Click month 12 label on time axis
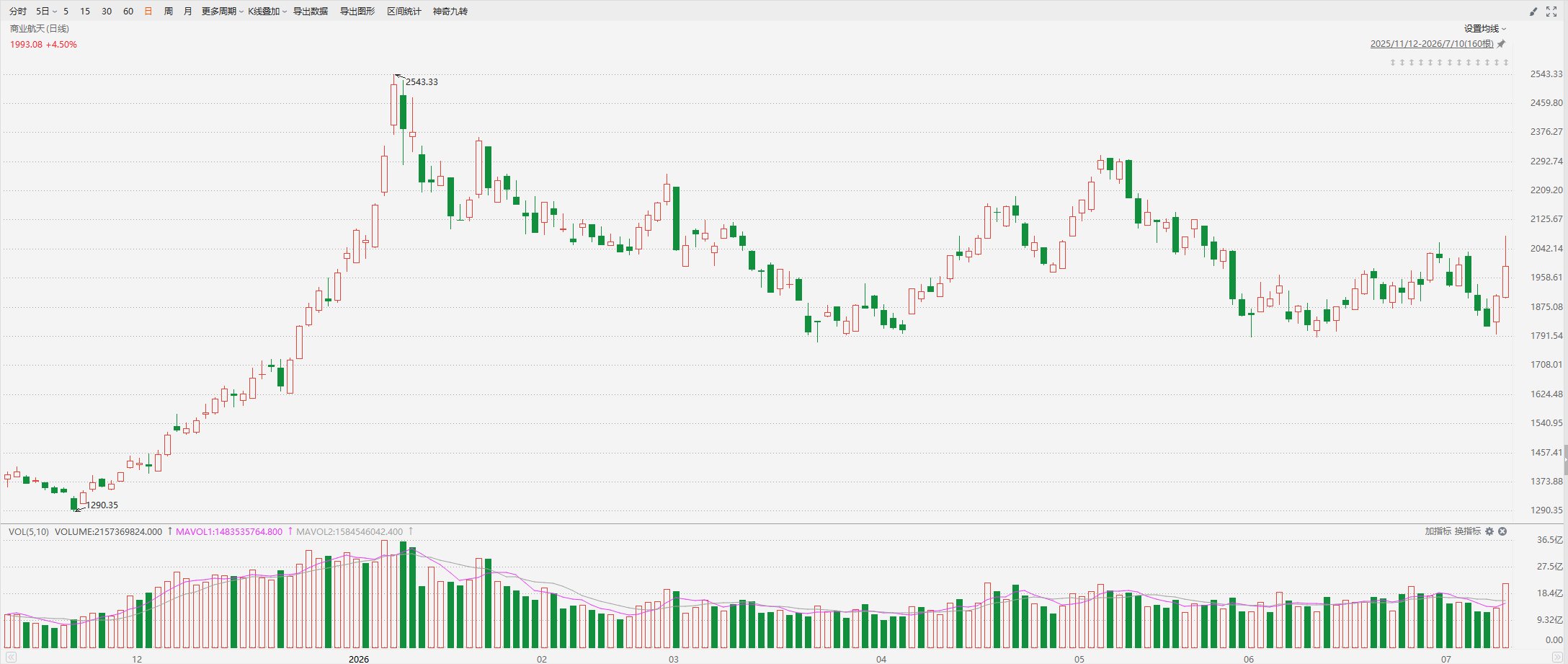The height and width of the screenshot is (664, 1568). tap(137, 659)
